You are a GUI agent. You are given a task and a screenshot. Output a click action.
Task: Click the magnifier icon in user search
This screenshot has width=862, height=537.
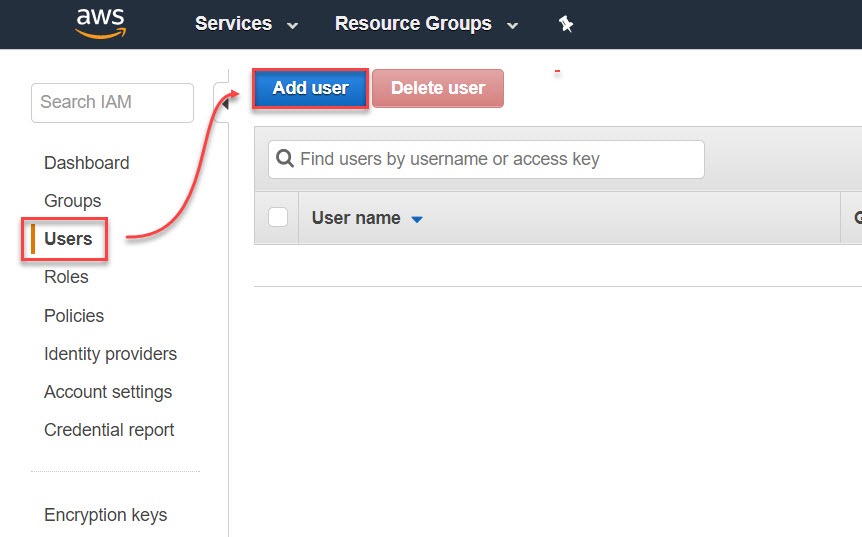284,159
